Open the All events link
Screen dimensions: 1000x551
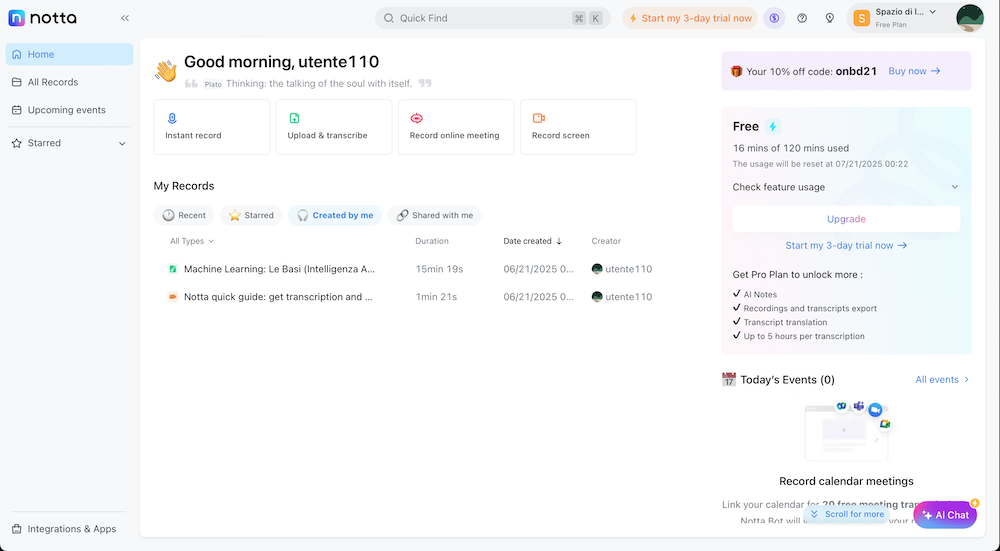coord(942,379)
